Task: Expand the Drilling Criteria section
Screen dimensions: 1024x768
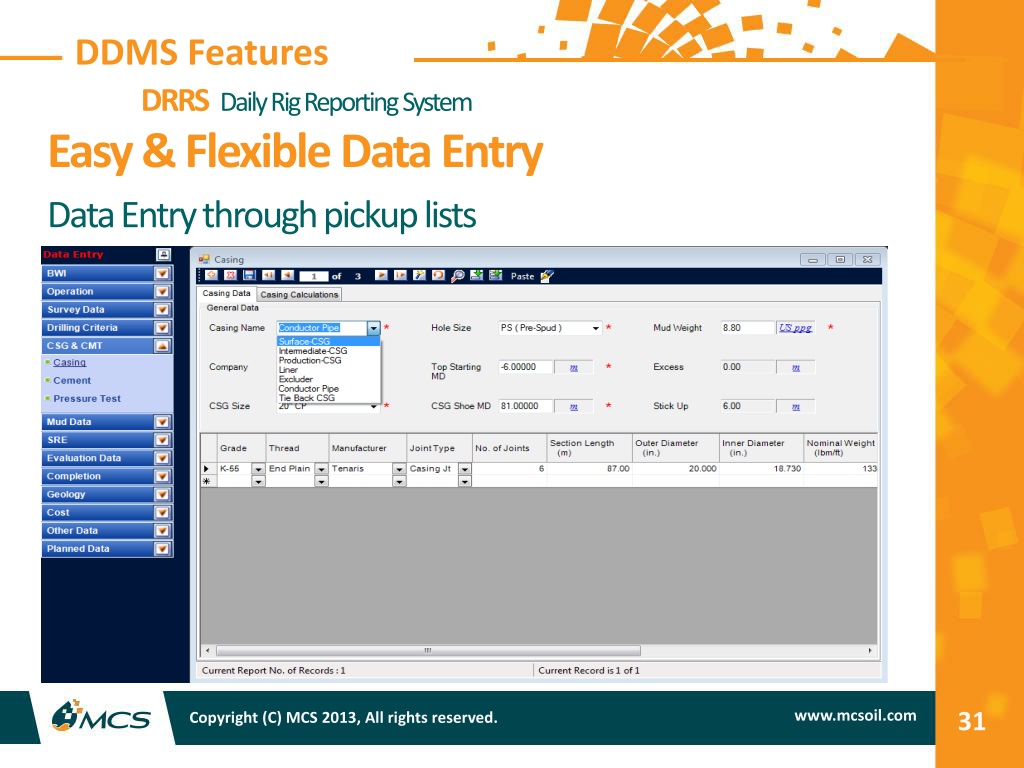Action: point(162,328)
